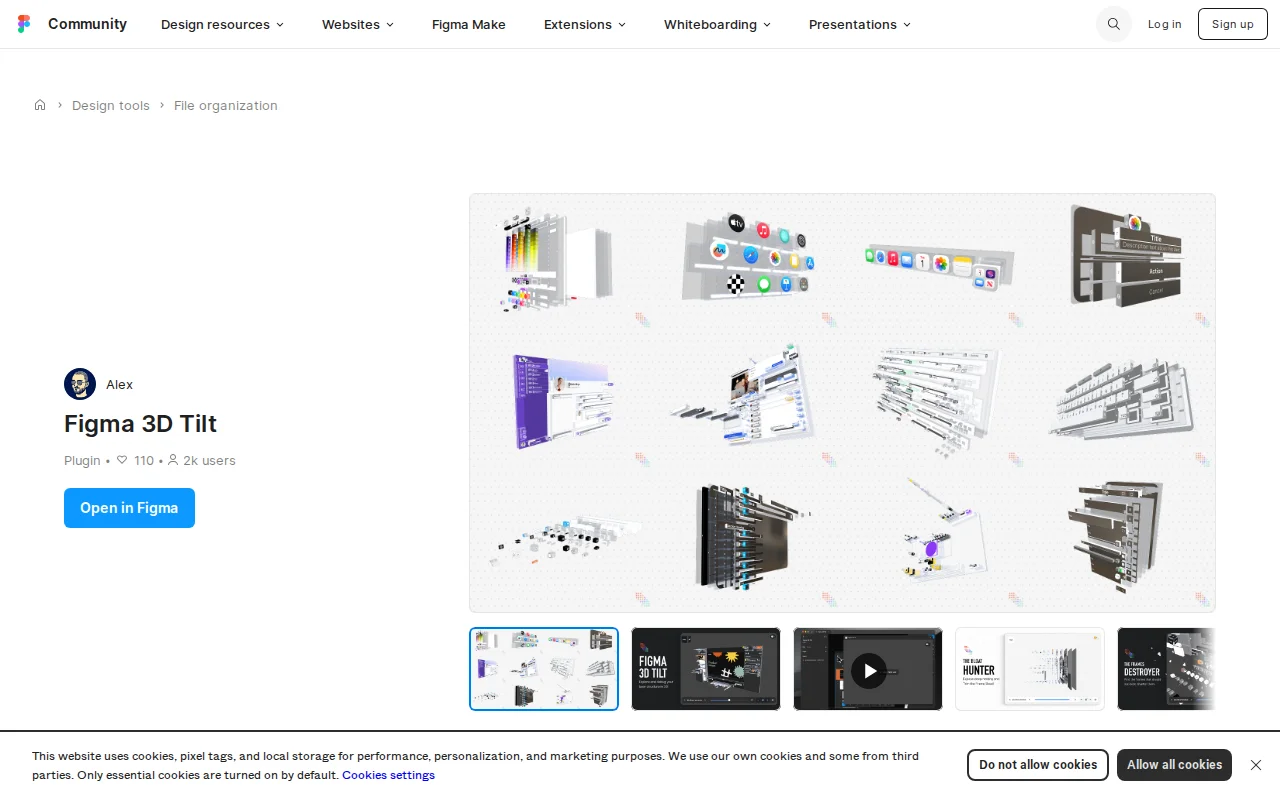Click Do not allow cookies

point(1038,765)
